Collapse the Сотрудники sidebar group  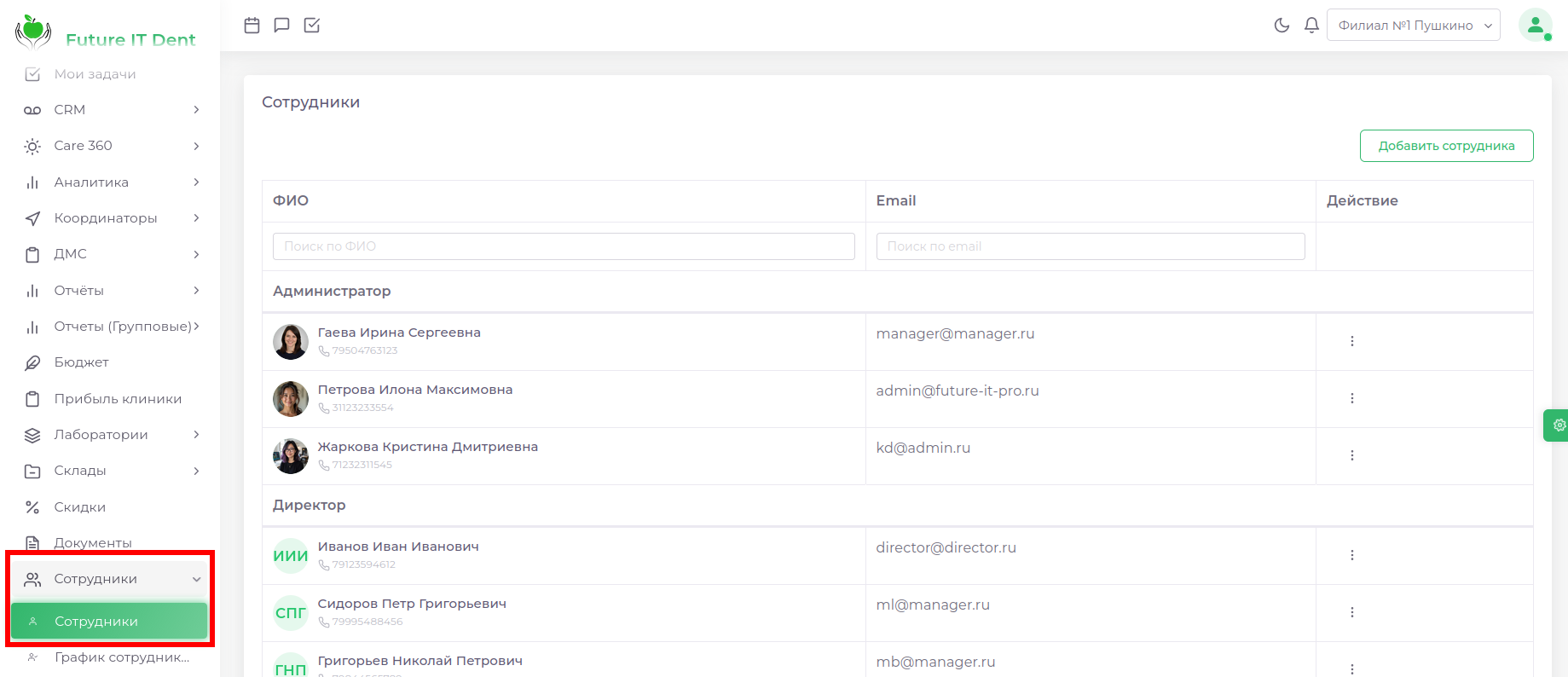click(111, 579)
